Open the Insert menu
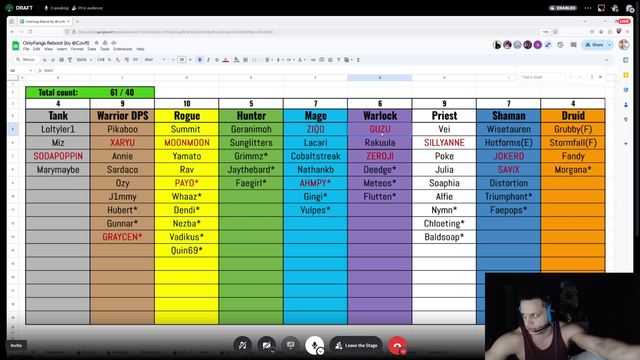The height and width of the screenshot is (360, 640). click(62, 49)
